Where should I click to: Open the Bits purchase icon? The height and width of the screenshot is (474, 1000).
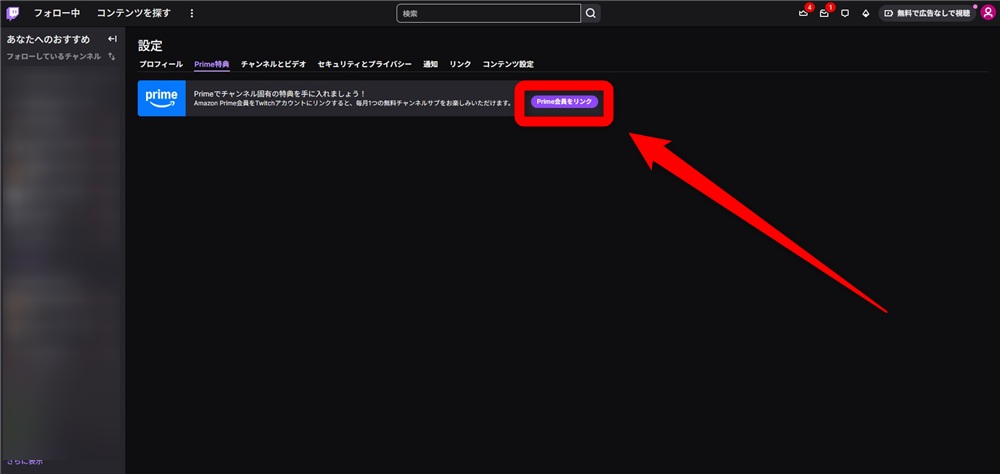click(865, 13)
